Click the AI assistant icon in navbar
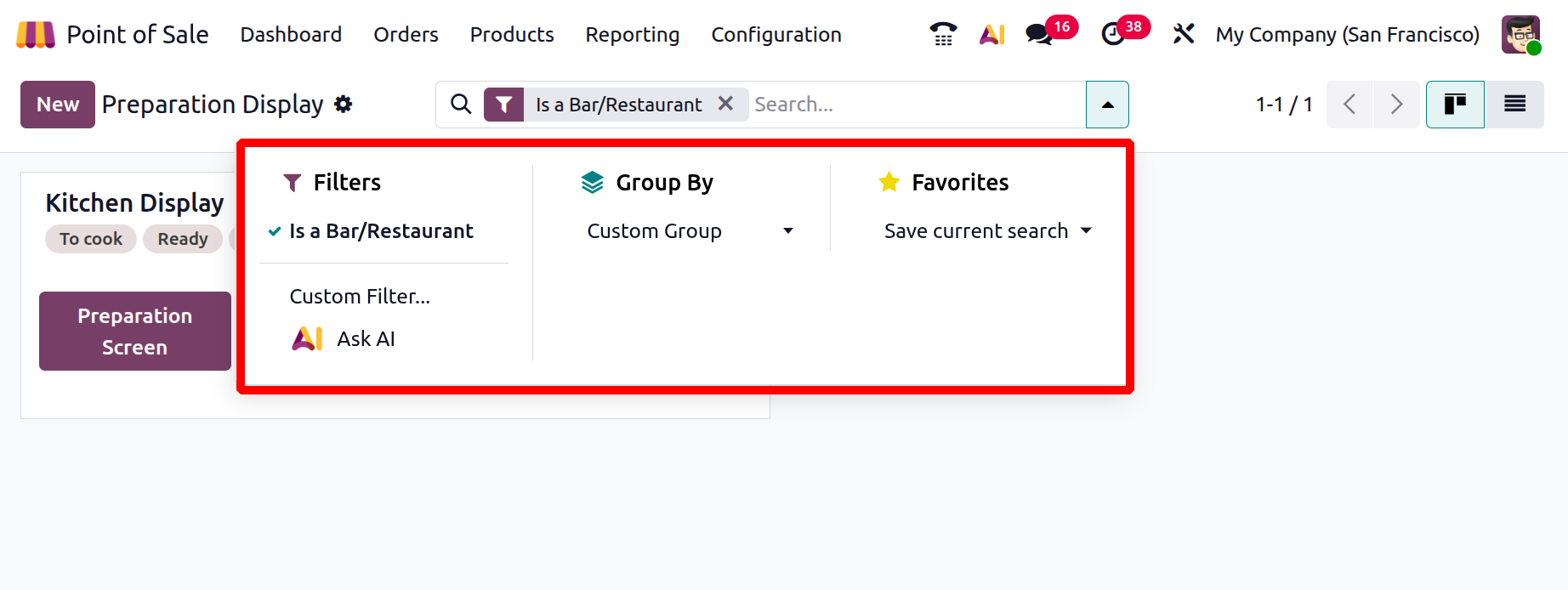 [x=991, y=35]
